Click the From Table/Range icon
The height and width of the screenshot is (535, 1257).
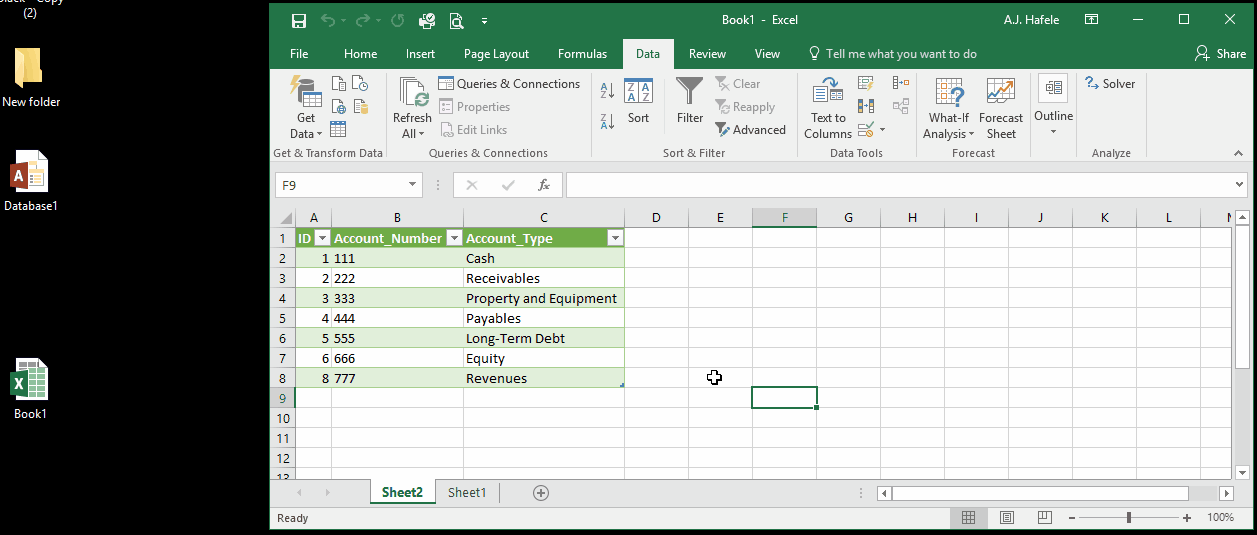point(338,129)
